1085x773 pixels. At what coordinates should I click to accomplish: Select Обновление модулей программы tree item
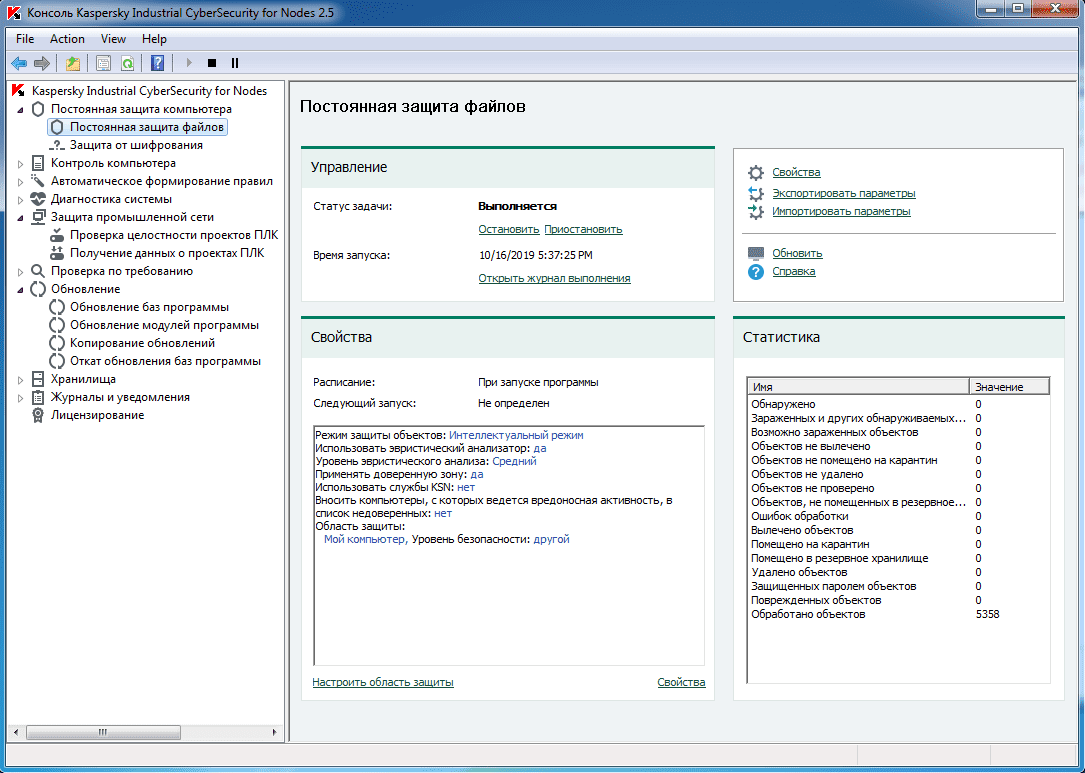pos(164,325)
